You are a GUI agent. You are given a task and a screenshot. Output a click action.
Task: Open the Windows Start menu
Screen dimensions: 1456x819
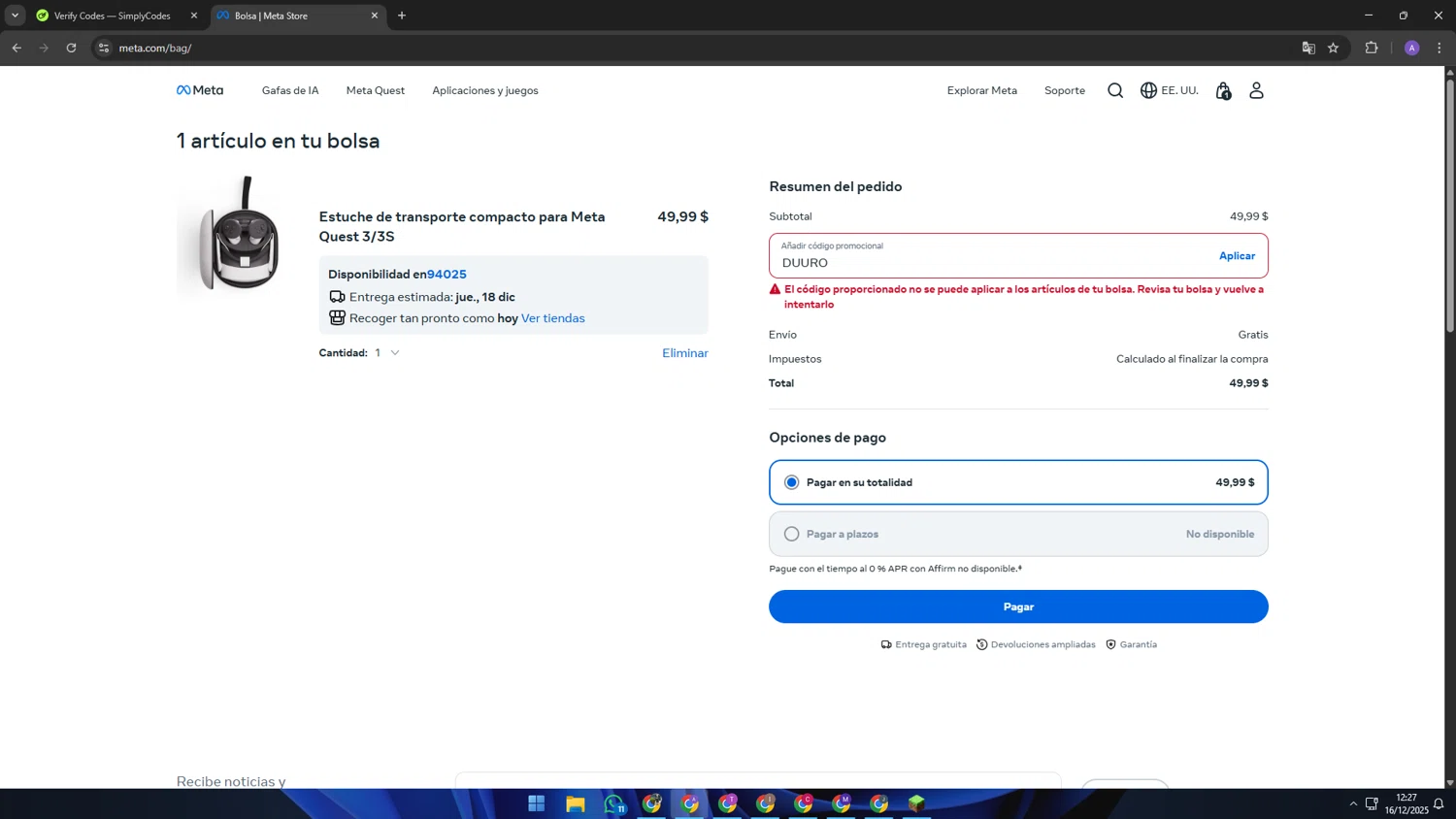click(537, 803)
